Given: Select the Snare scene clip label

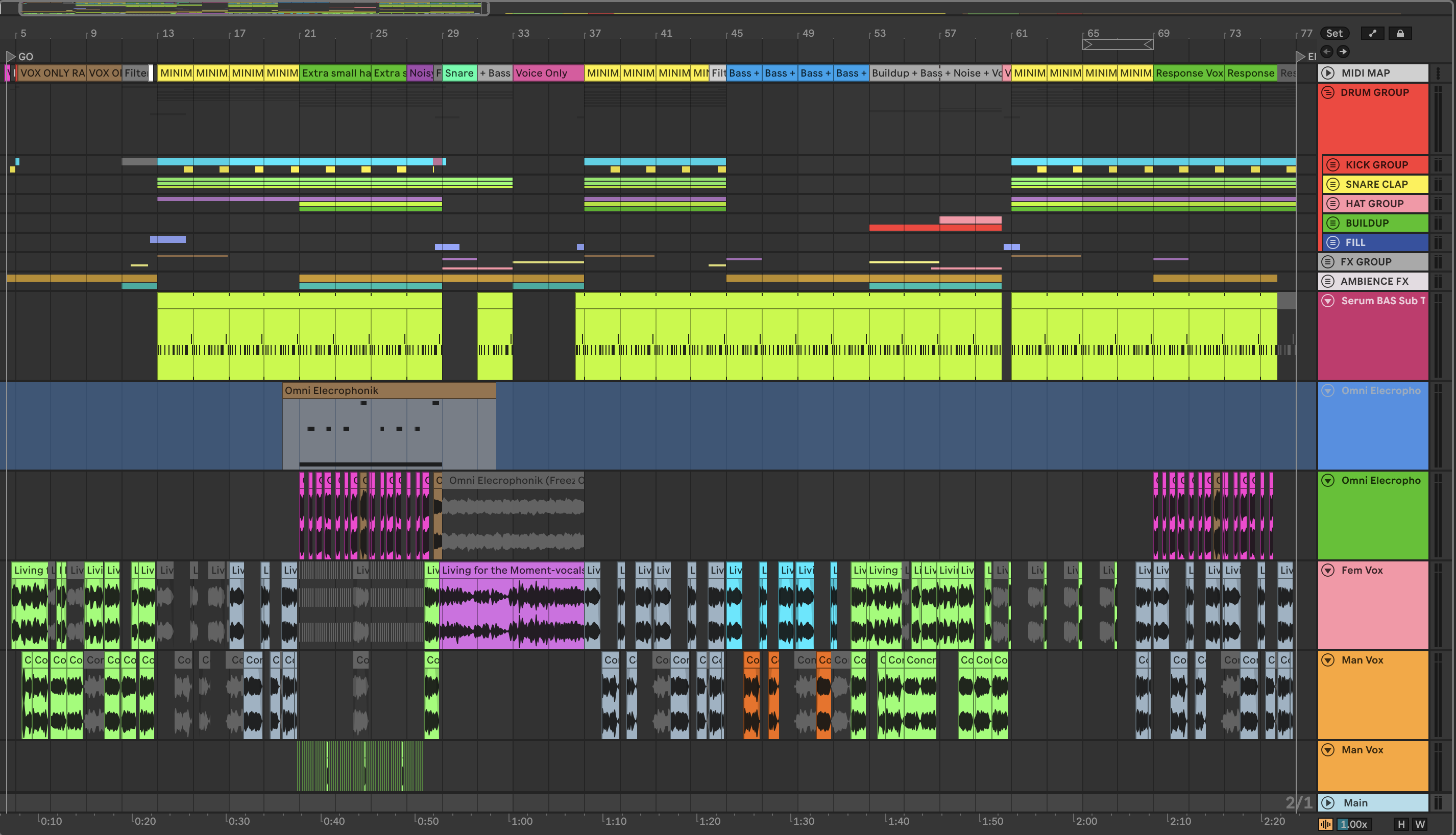Looking at the screenshot, I should (x=459, y=73).
